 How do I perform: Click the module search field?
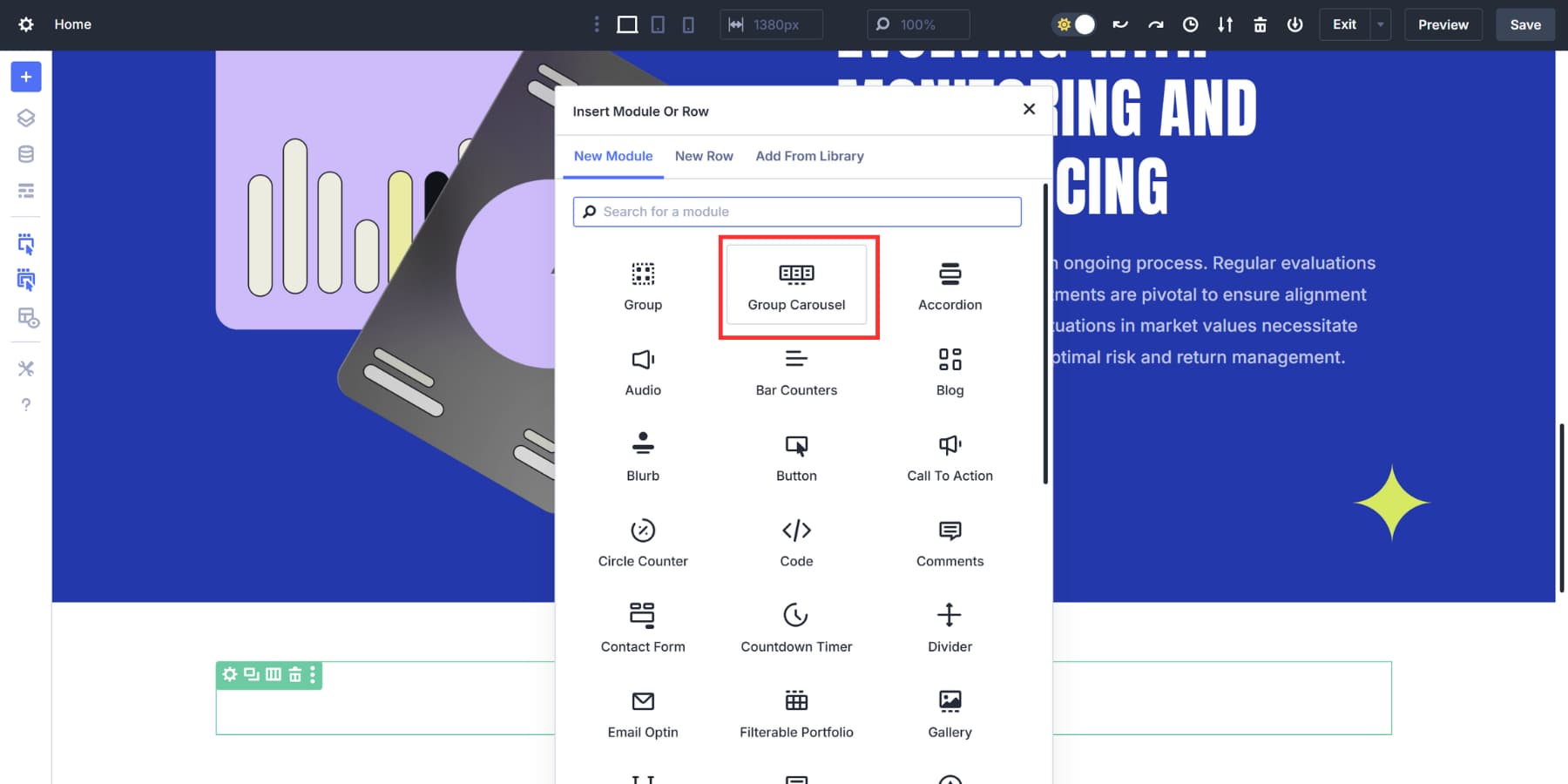pos(796,211)
